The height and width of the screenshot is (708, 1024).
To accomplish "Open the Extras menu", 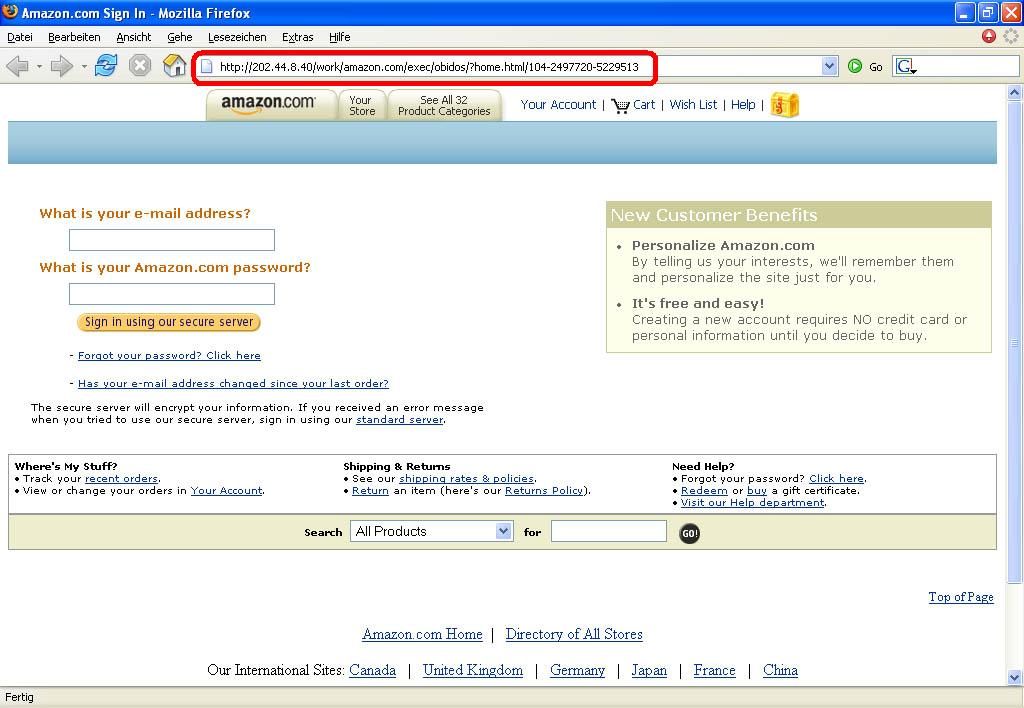I will pyautogui.click(x=298, y=37).
